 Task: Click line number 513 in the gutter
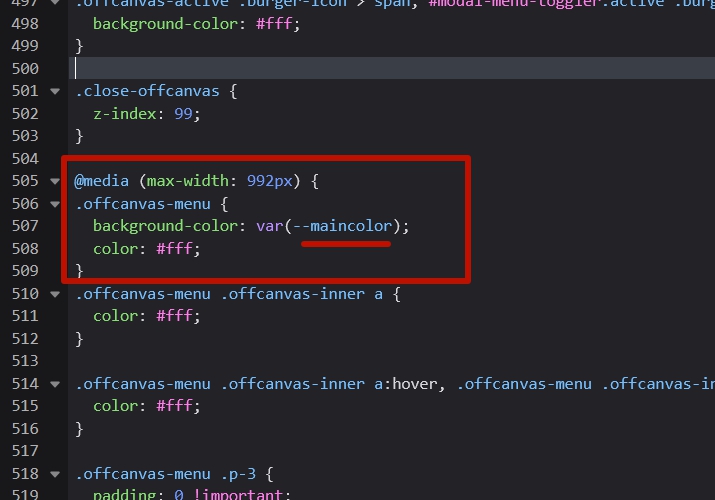point(22,361)
